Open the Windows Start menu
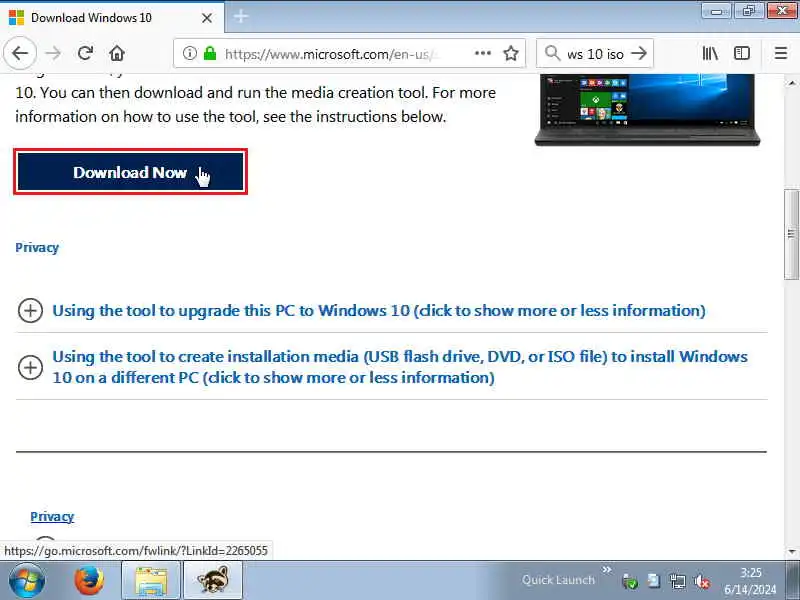 point(27,581)
